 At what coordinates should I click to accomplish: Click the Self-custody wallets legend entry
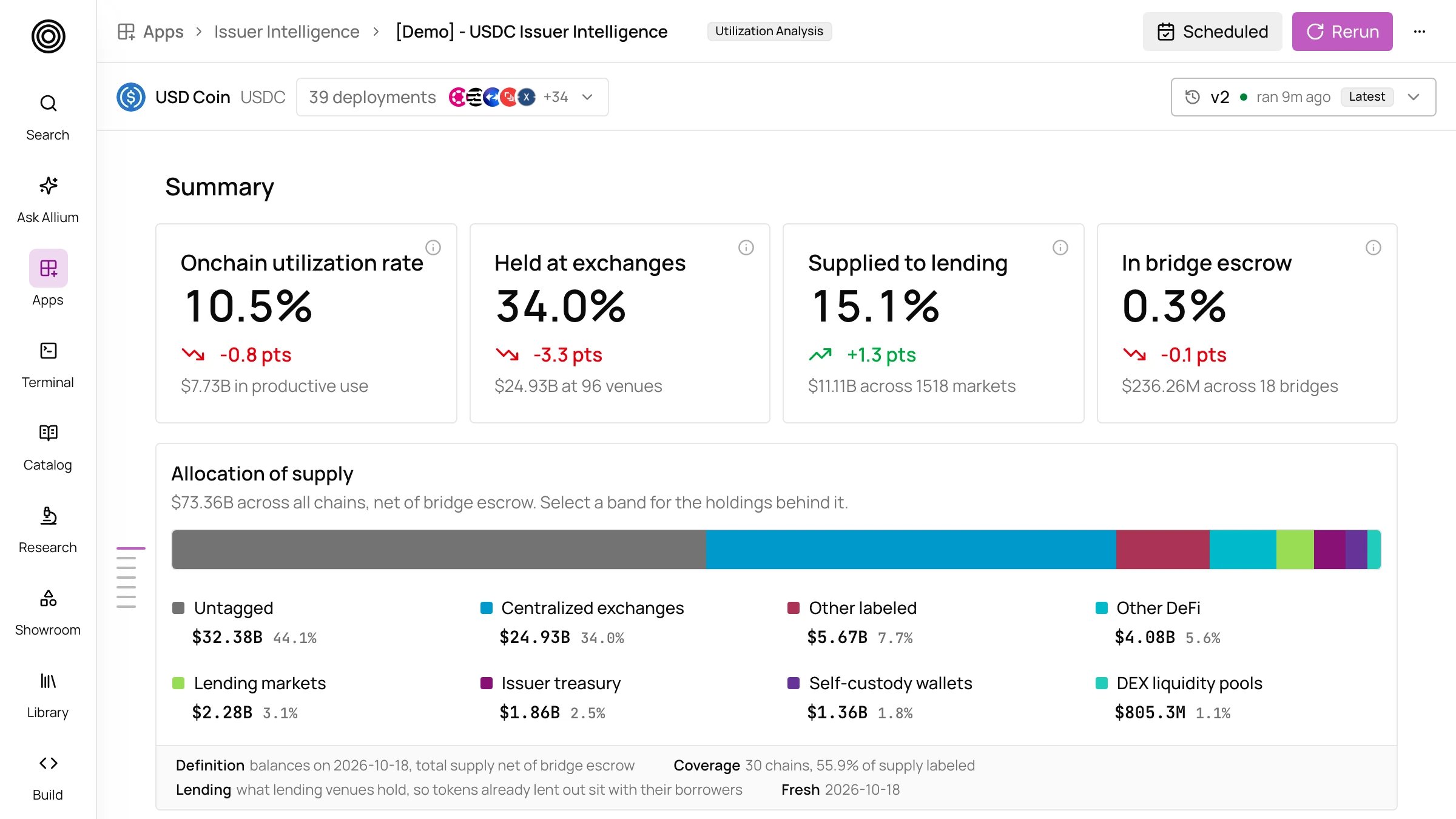click(880, 698)
